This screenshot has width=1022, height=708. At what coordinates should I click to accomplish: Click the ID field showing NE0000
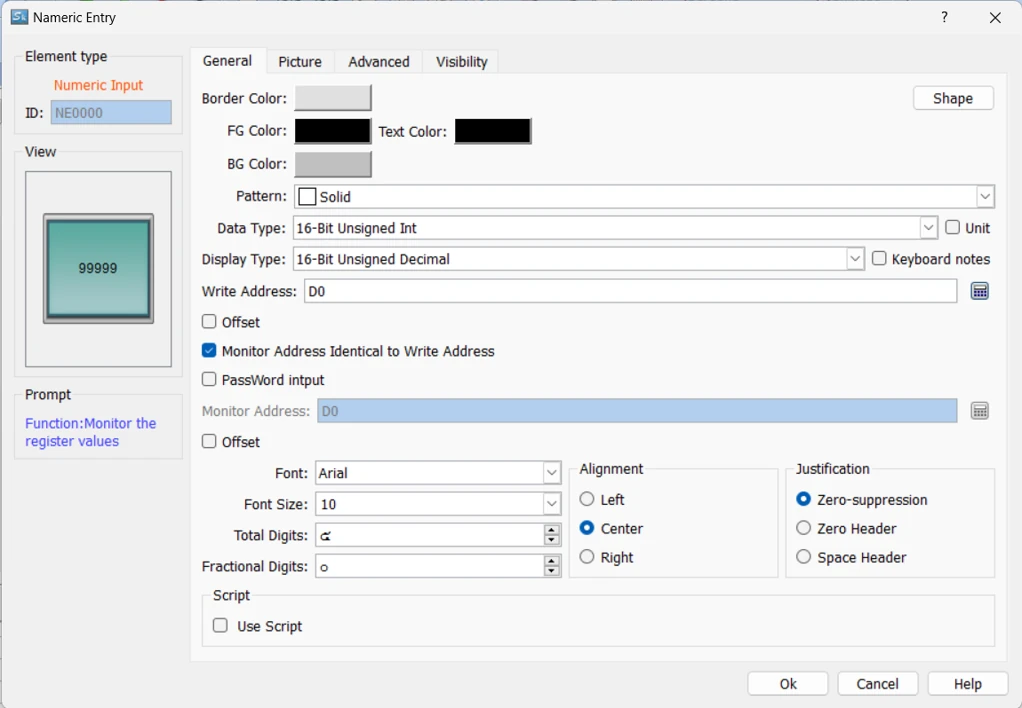coord(111,112)
